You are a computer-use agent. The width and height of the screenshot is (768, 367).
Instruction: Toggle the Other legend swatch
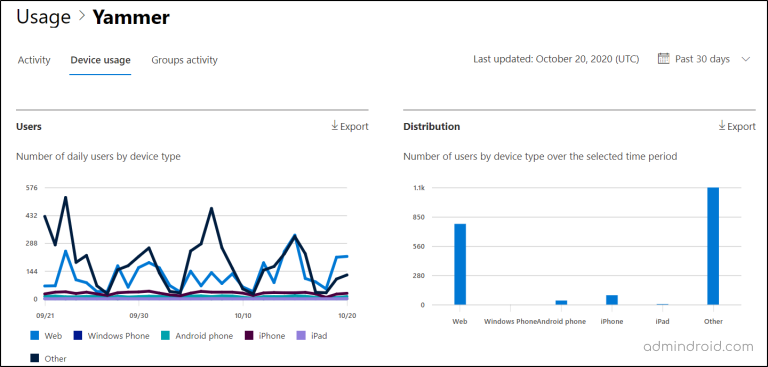pos(35,359)
